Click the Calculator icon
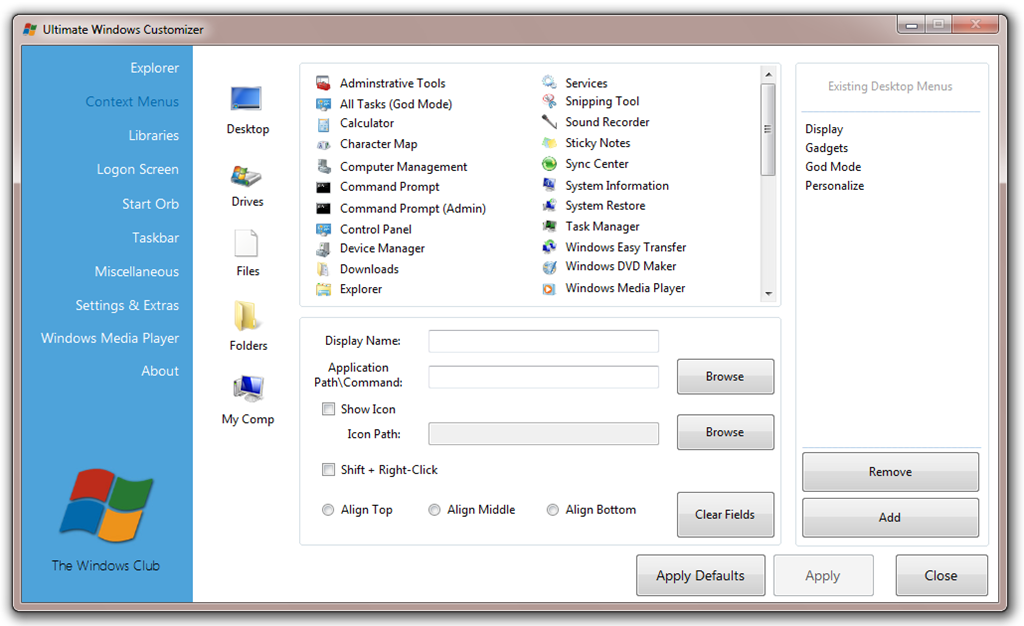 pos(323,123)
